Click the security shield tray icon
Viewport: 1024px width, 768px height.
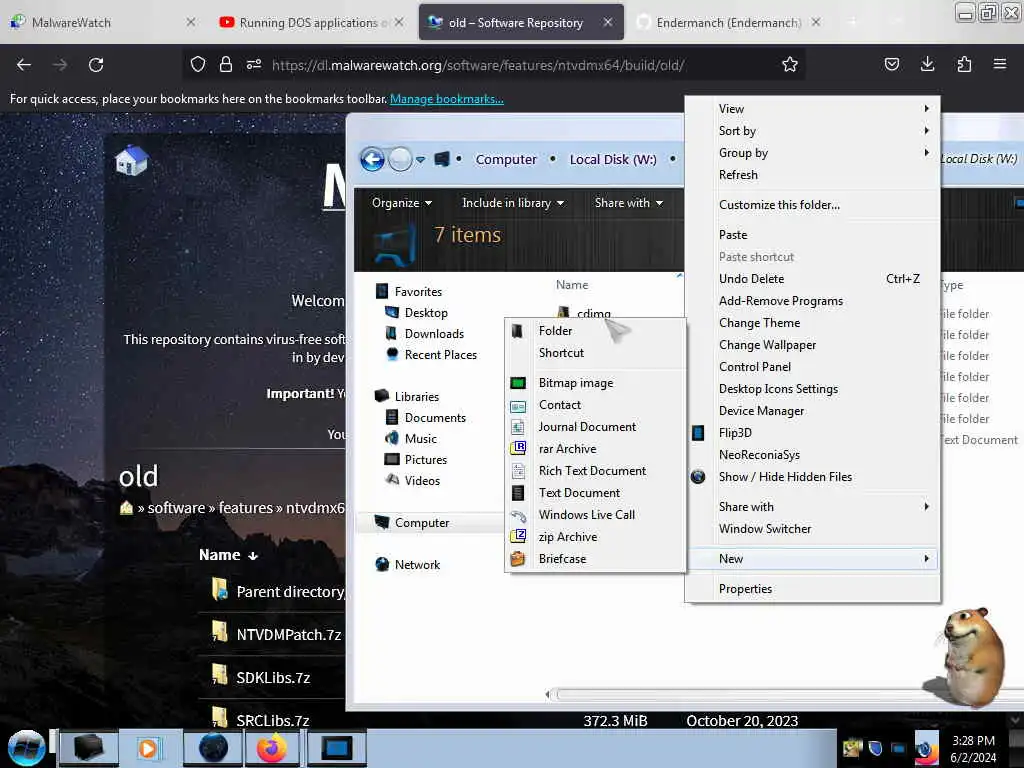pyautogui.click(x=875, y=748)
